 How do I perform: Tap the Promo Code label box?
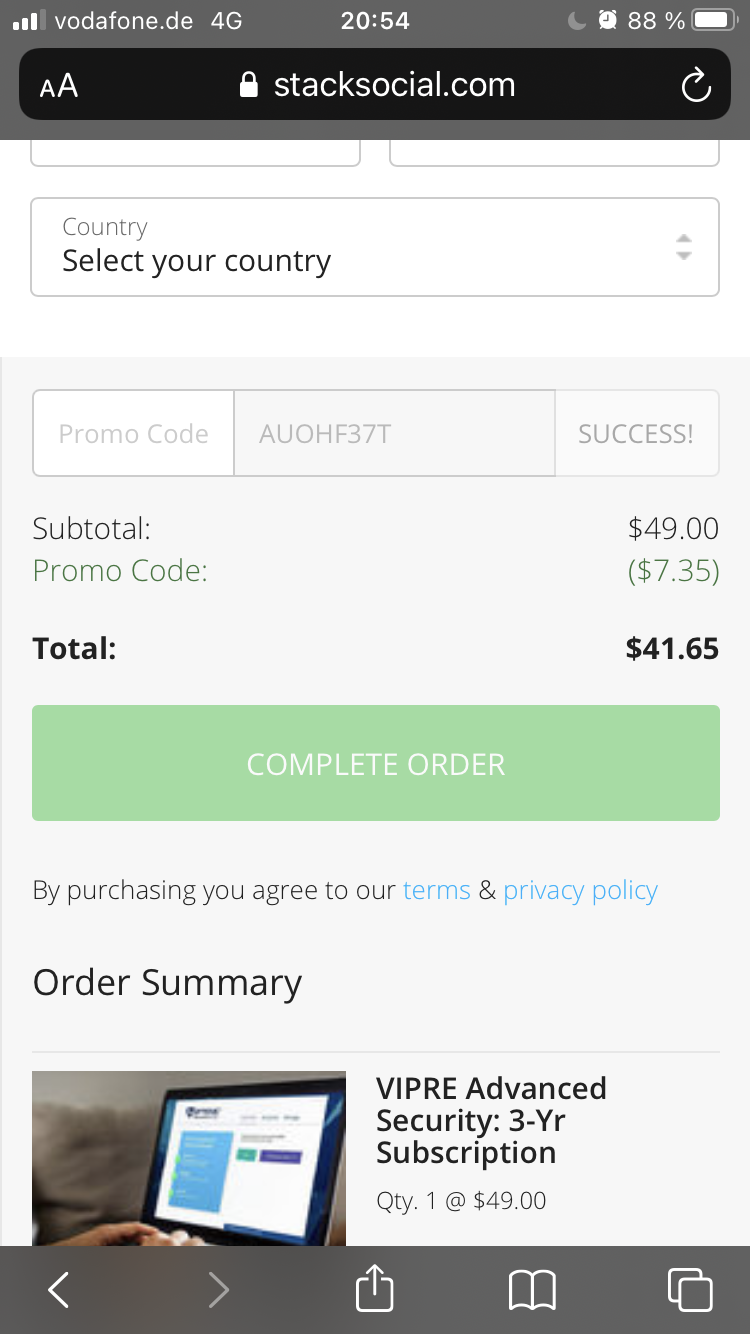pos(134,433)
